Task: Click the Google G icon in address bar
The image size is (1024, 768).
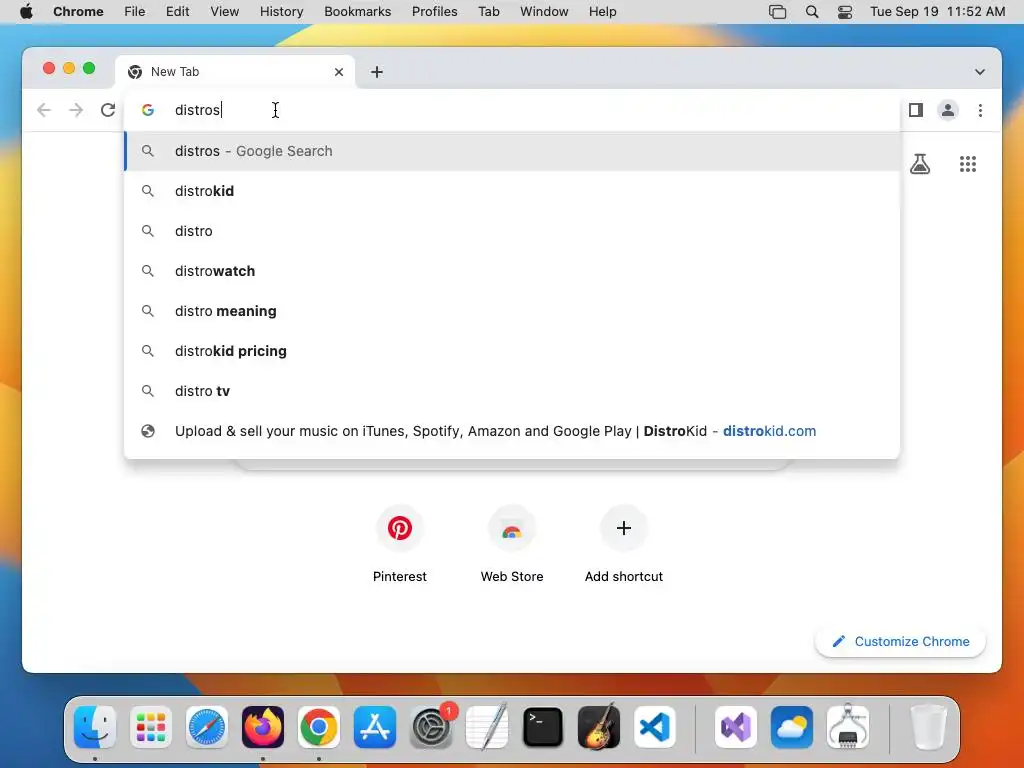Action: [148, 110]
